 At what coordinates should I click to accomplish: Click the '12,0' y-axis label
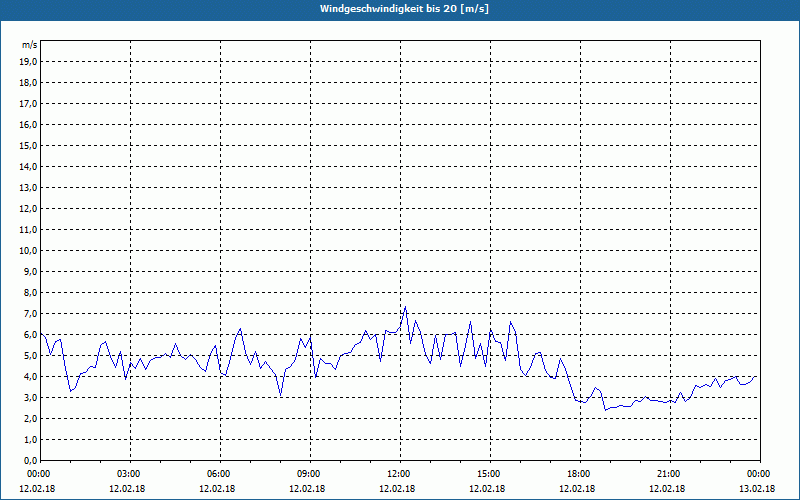pos(28,209)
